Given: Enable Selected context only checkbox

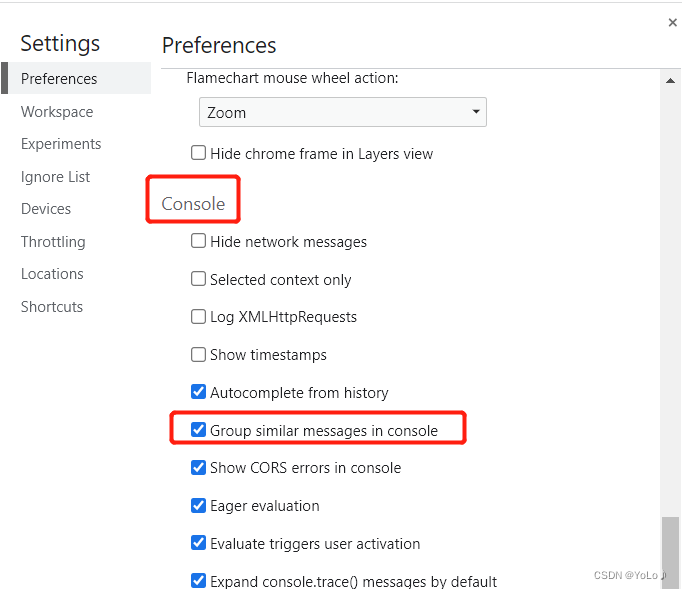Looking at the screenshot, I should coord(199,279).
